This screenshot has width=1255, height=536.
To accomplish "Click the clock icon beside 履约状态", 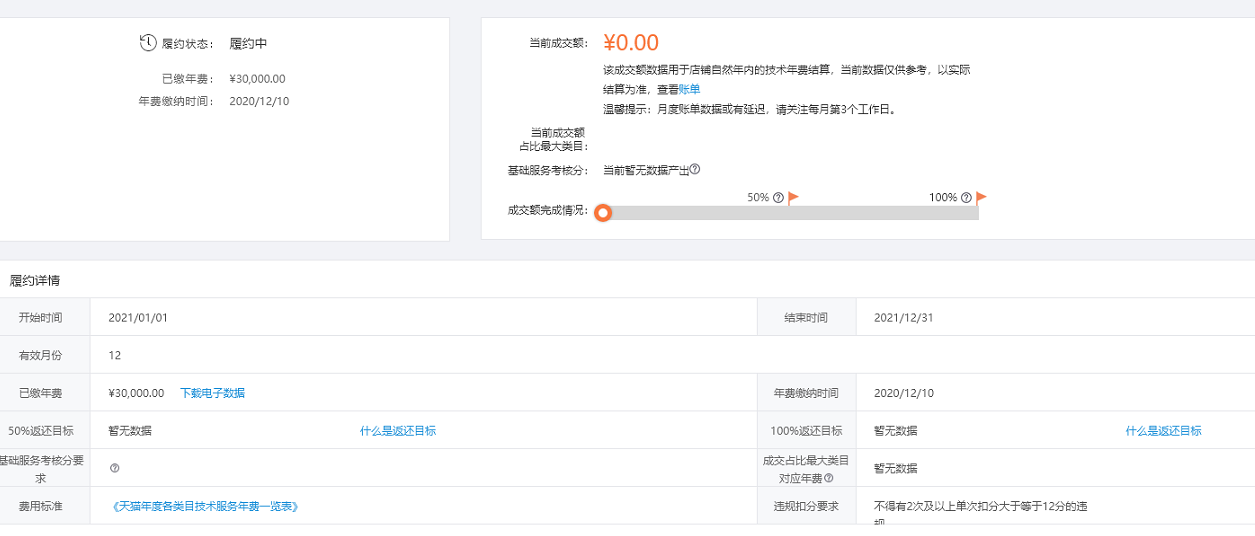I will [x=148, y=43].
